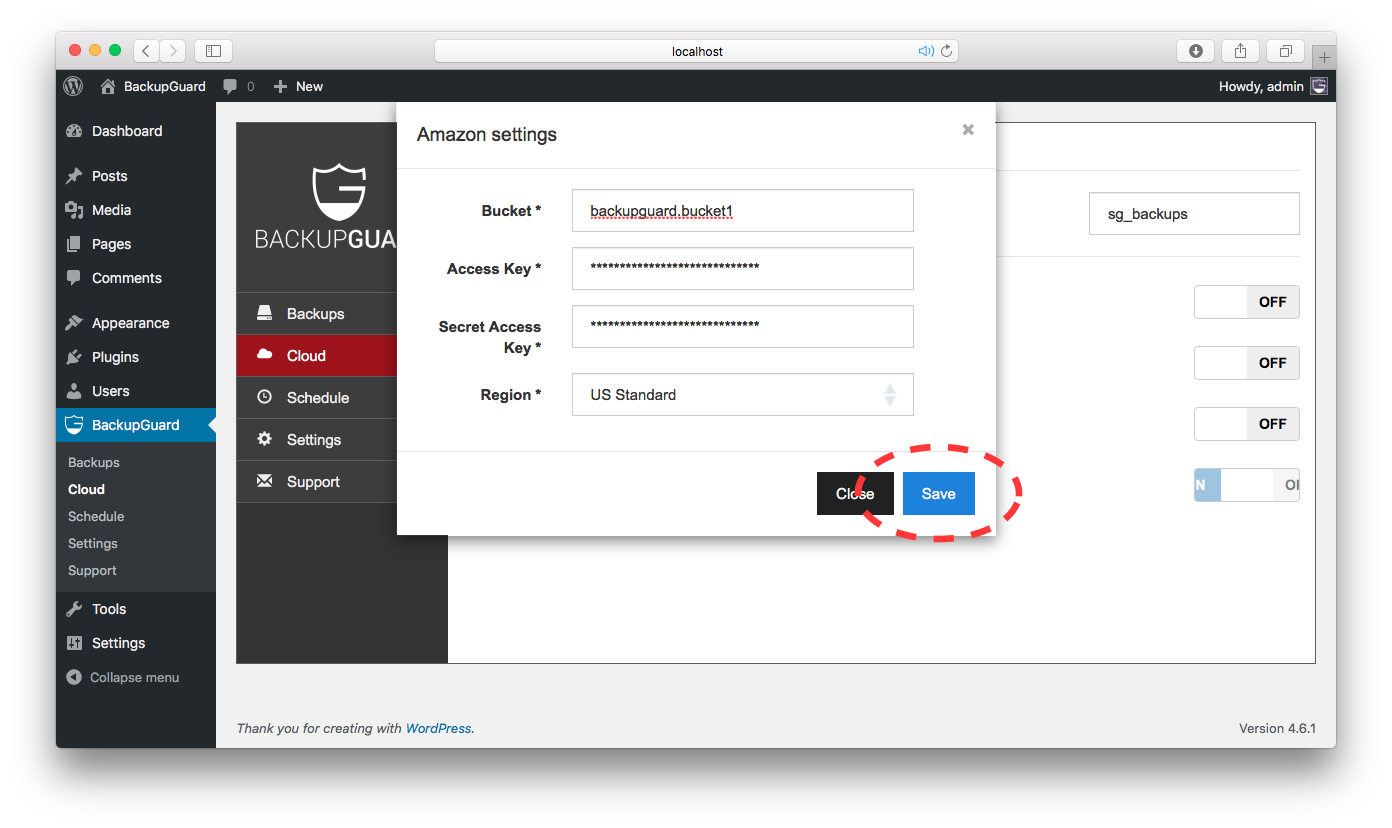Screen dimensions: 1392x828
Task: Open Settings tab in BackupGuard panel
Action: 317,440
